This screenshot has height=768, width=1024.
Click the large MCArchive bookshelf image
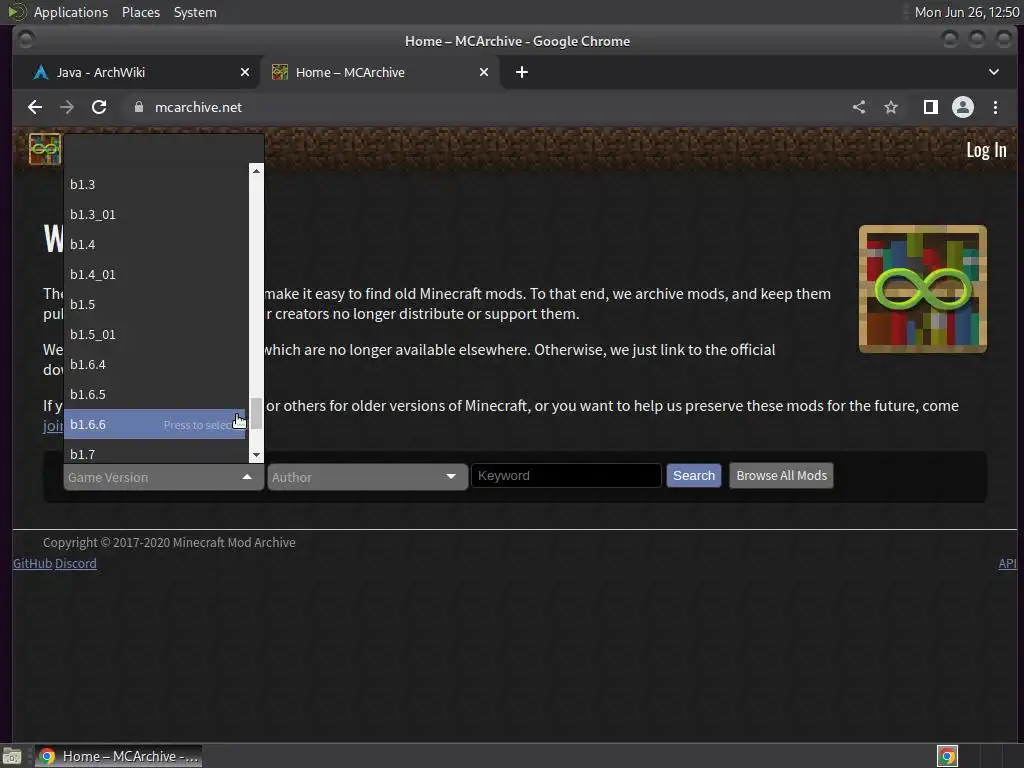923,289
